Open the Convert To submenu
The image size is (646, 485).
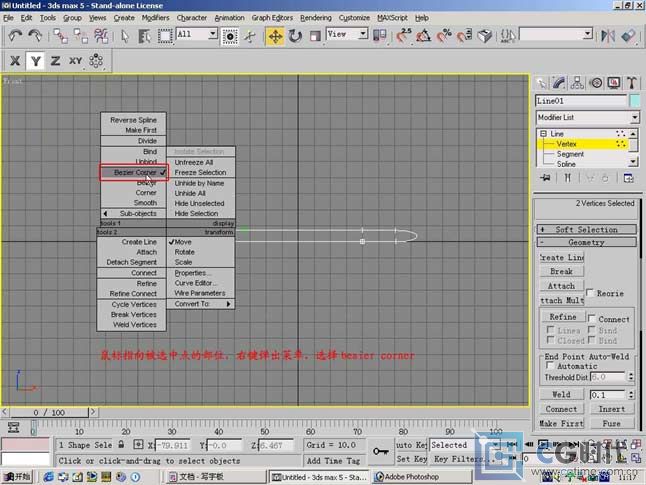[201, 304]
